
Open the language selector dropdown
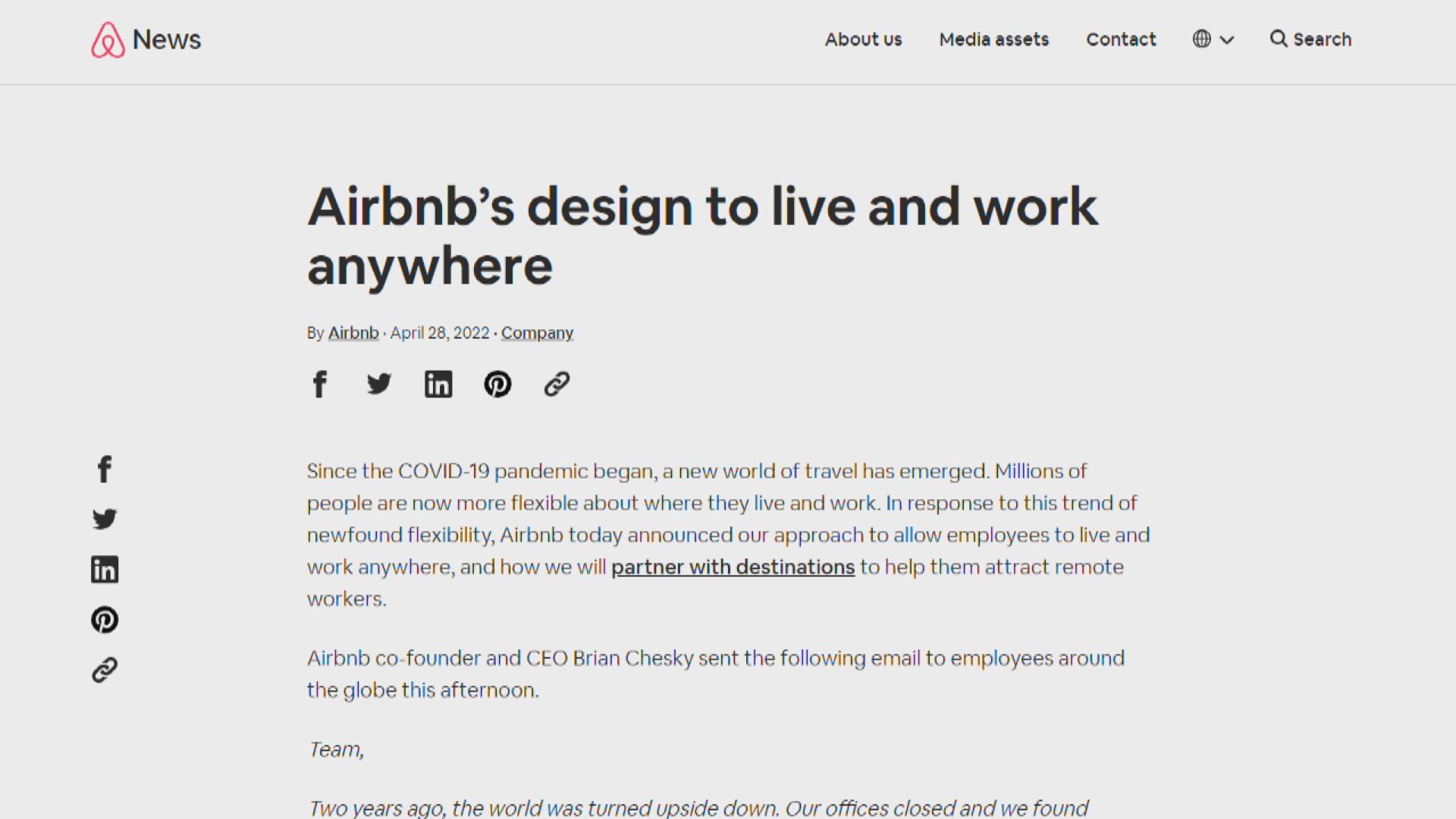tap(1213, 39)
